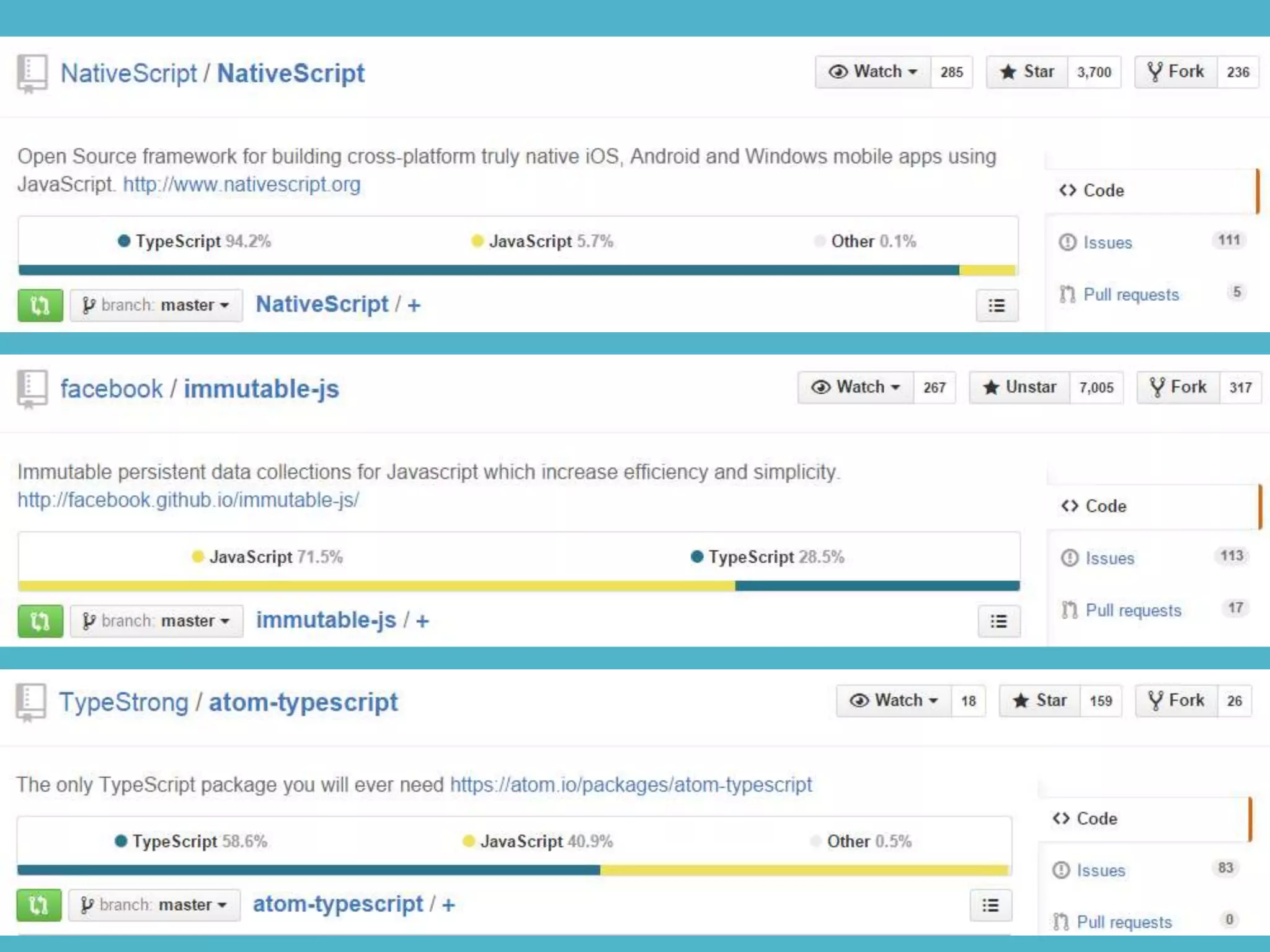Viewport: 1270px width, 952px height.
Task: Fork the atom-typescript repository
Action: [x=1176, y=700]
